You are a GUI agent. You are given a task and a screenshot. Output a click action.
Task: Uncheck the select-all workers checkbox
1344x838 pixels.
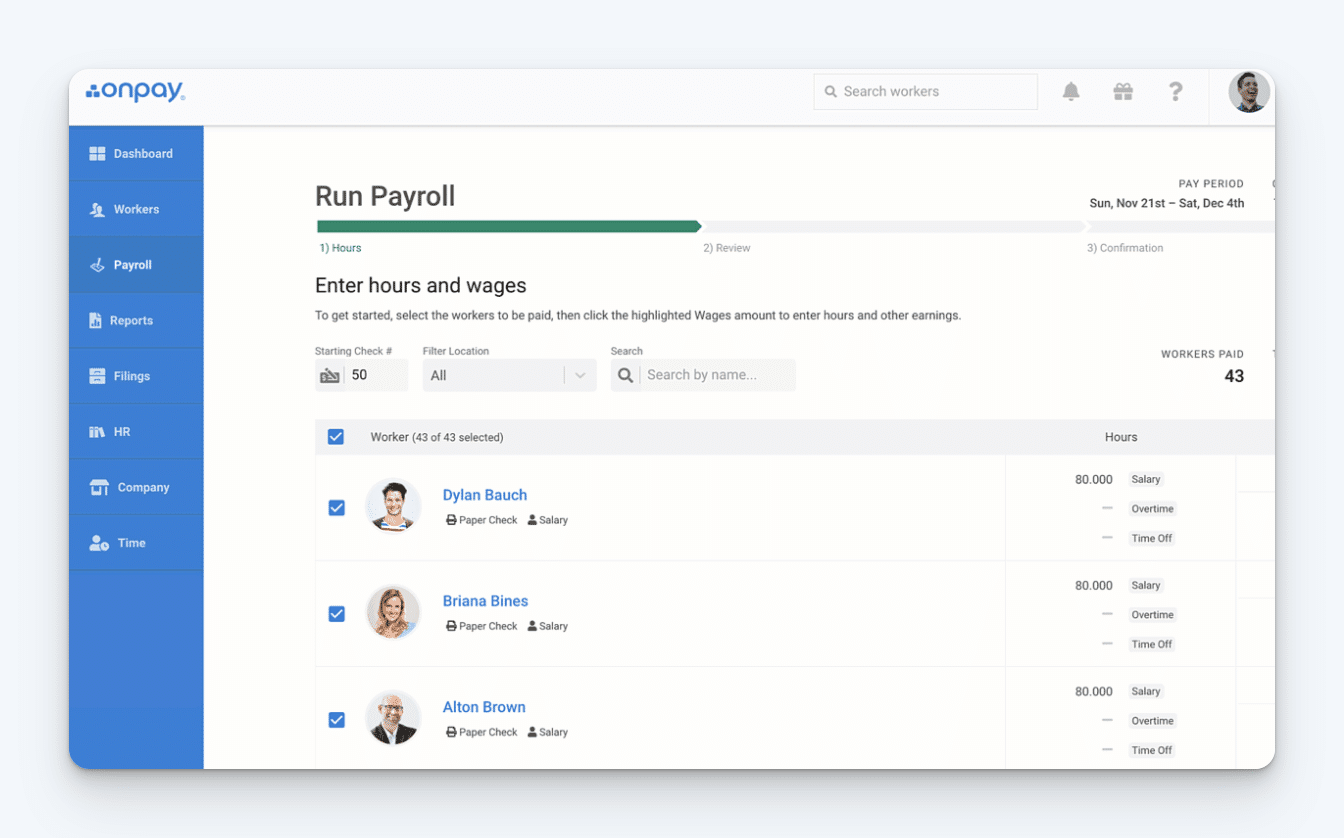pos(335,437)
